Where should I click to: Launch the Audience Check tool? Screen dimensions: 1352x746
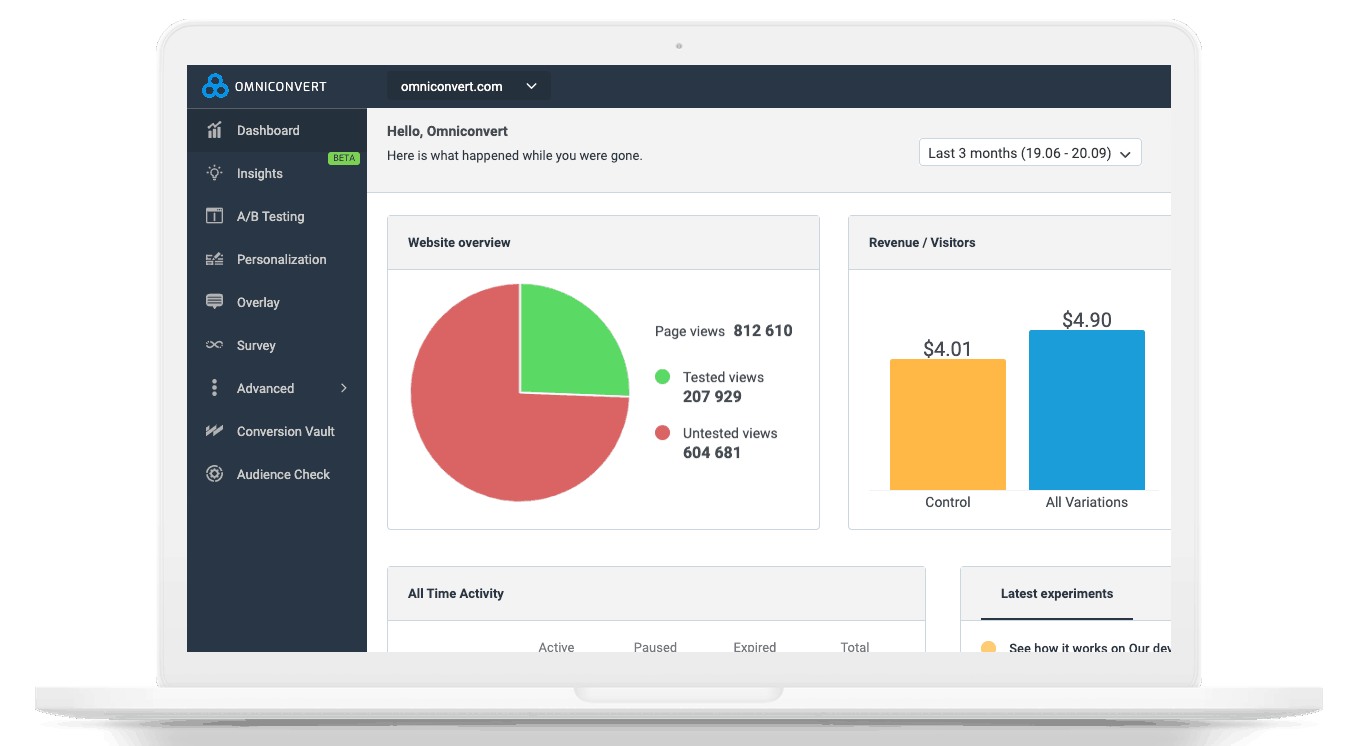tap(283, 474)
